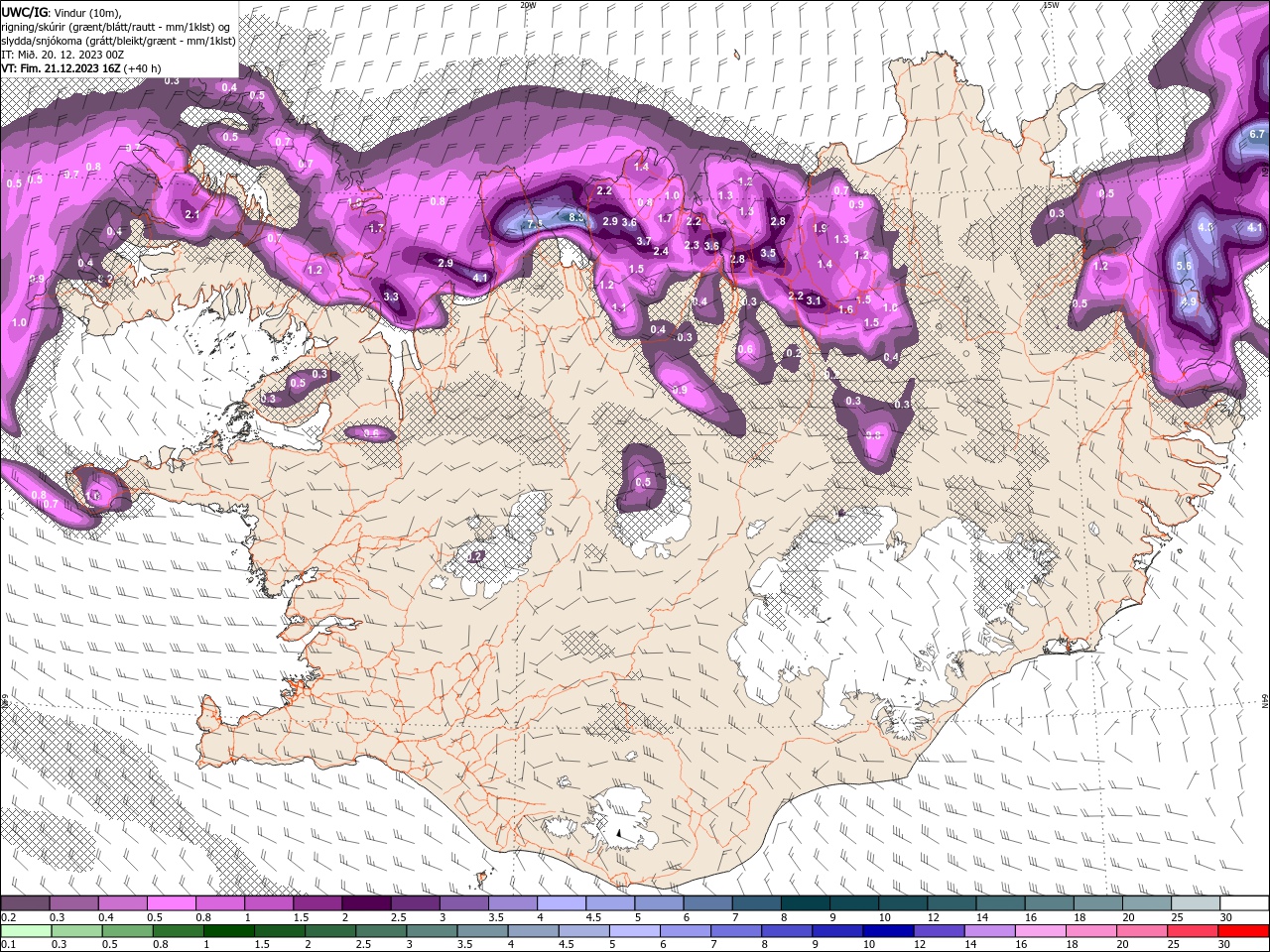
Task: Click the 3.3 precipitation value on the map
Action: (391, 297)
